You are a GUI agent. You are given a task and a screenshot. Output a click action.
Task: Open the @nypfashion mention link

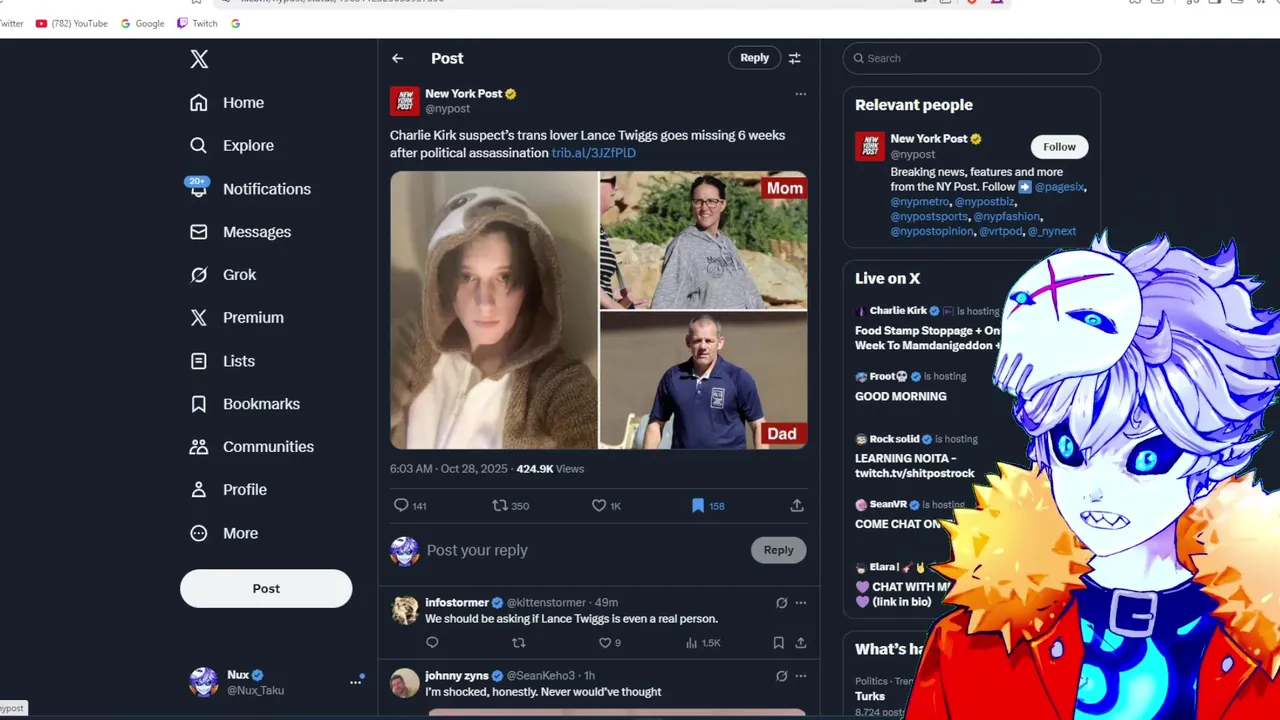click(x=1007, y=217)
